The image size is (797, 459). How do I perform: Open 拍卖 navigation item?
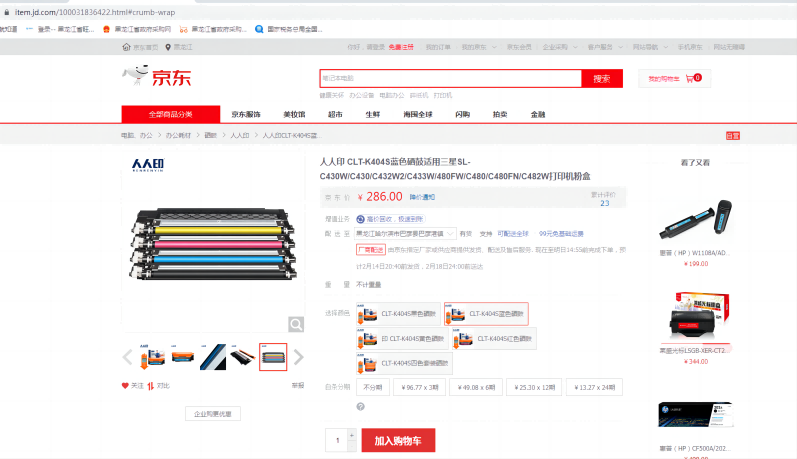coord(500,114)
